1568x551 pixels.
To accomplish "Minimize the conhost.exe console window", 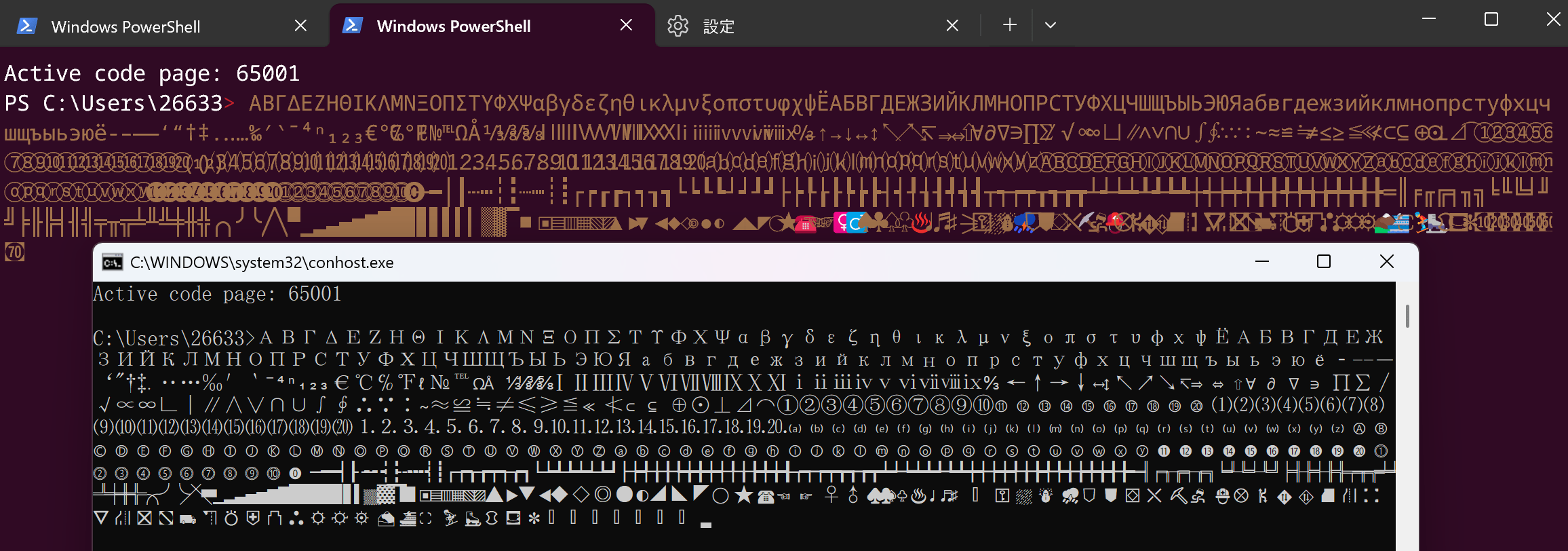I will [x=1262, y=262].
